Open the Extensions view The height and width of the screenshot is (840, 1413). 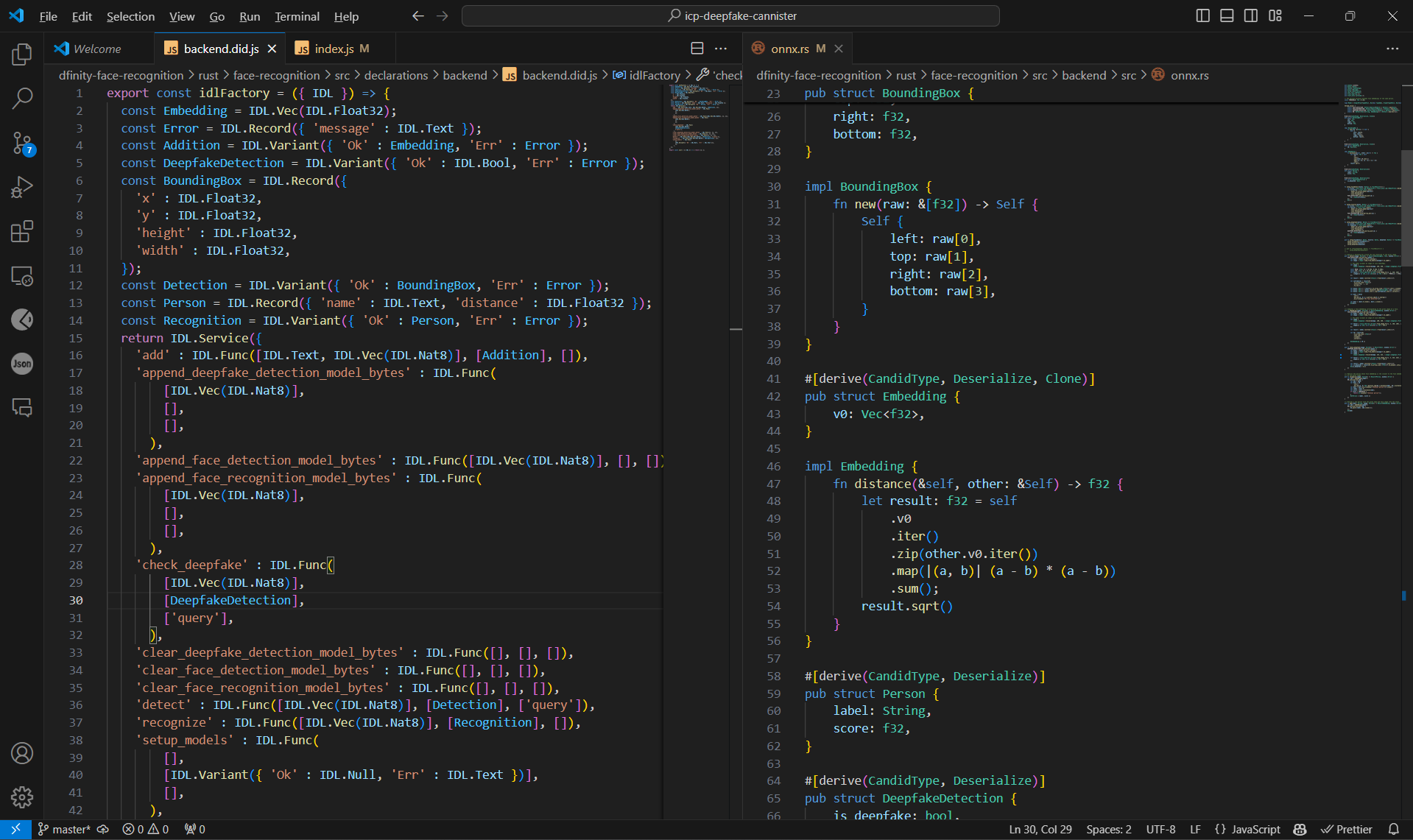tap(22, 231)
